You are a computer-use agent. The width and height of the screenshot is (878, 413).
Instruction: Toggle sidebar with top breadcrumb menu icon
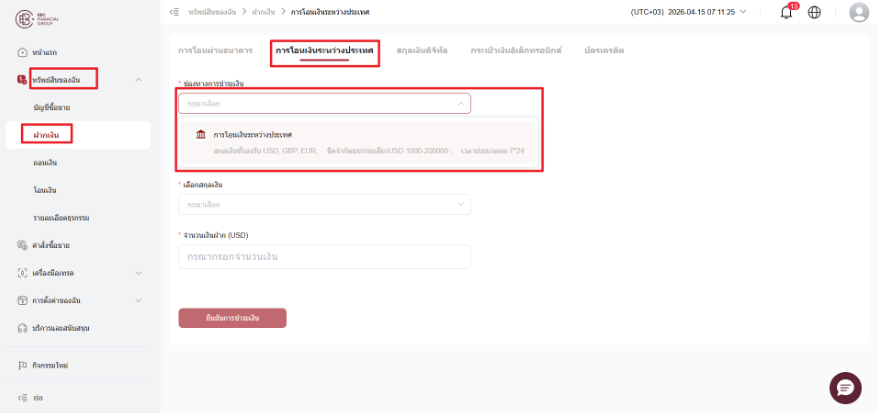(174, 12)
